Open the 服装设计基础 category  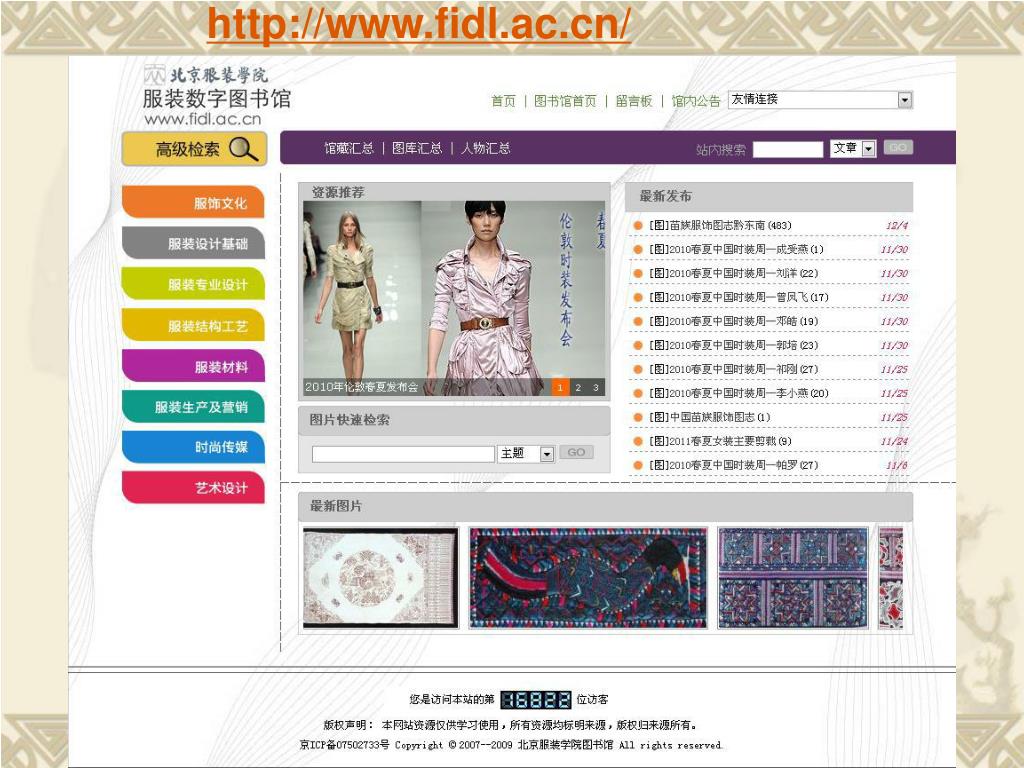click(x=193, y=243)
